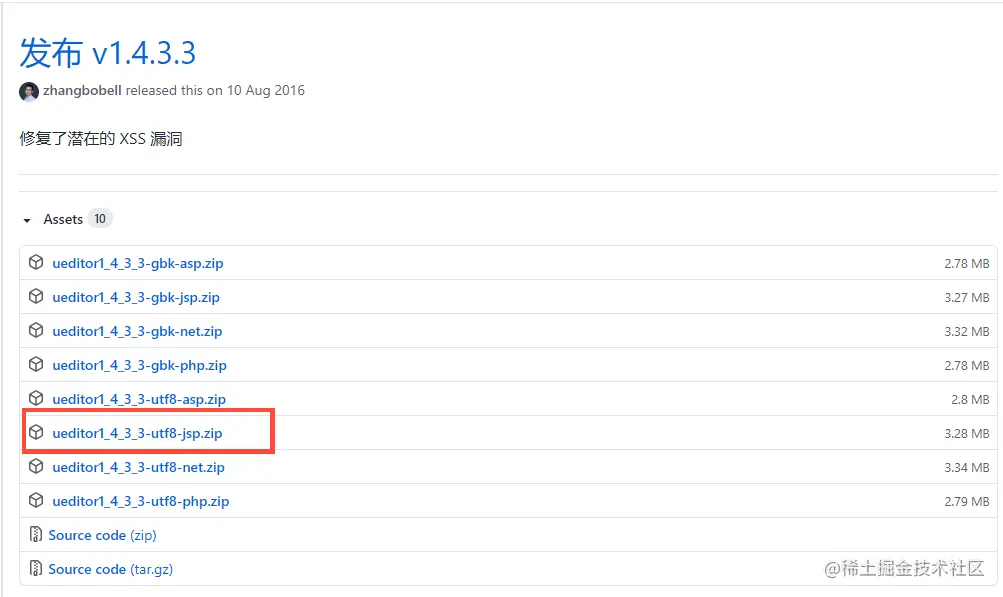1003x597 pixels.
Task: Click the 3.34 MB file size
Action: 967,467
